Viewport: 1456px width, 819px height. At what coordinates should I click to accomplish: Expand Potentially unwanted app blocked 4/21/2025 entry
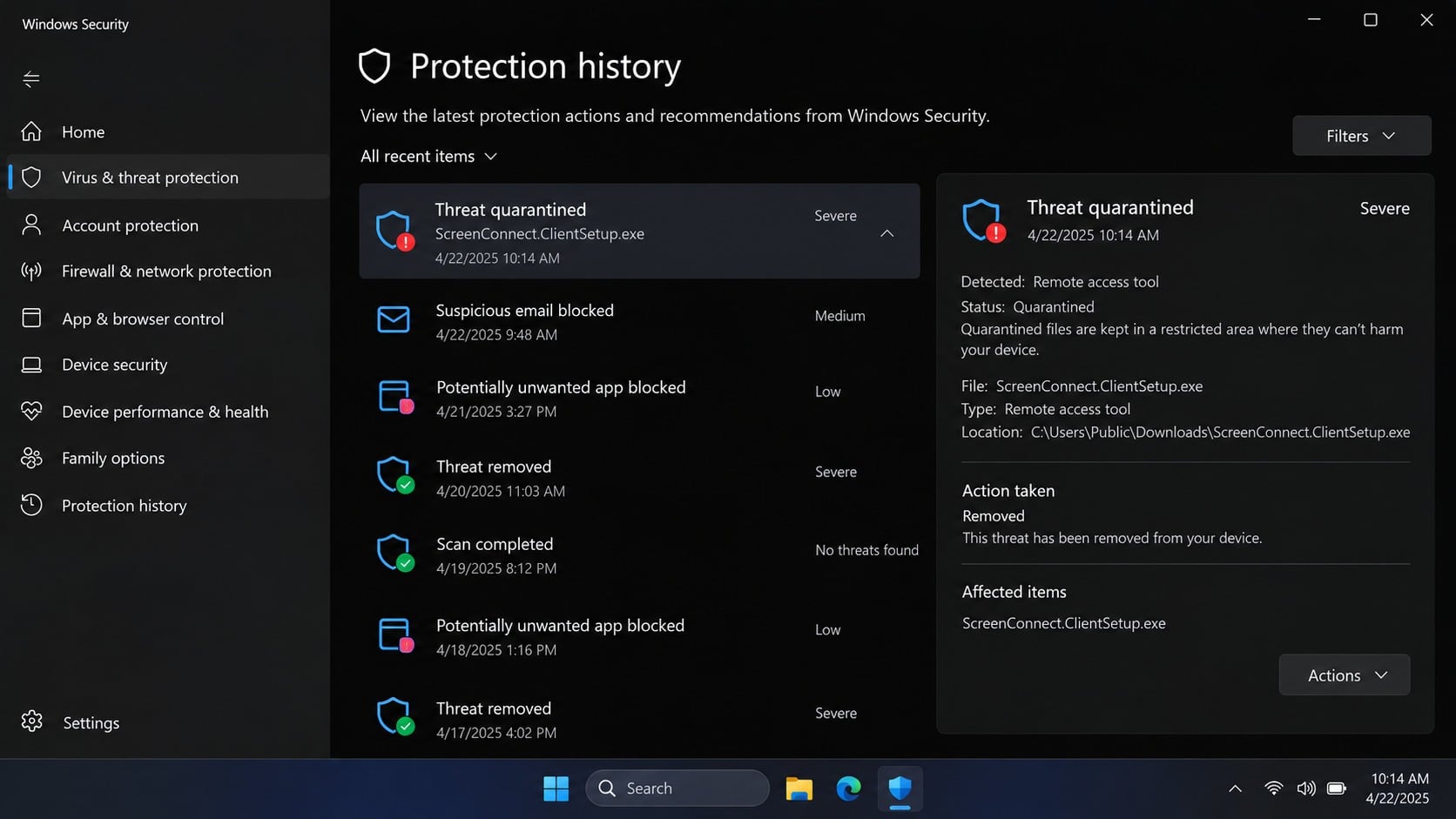(x=639, y=399)
